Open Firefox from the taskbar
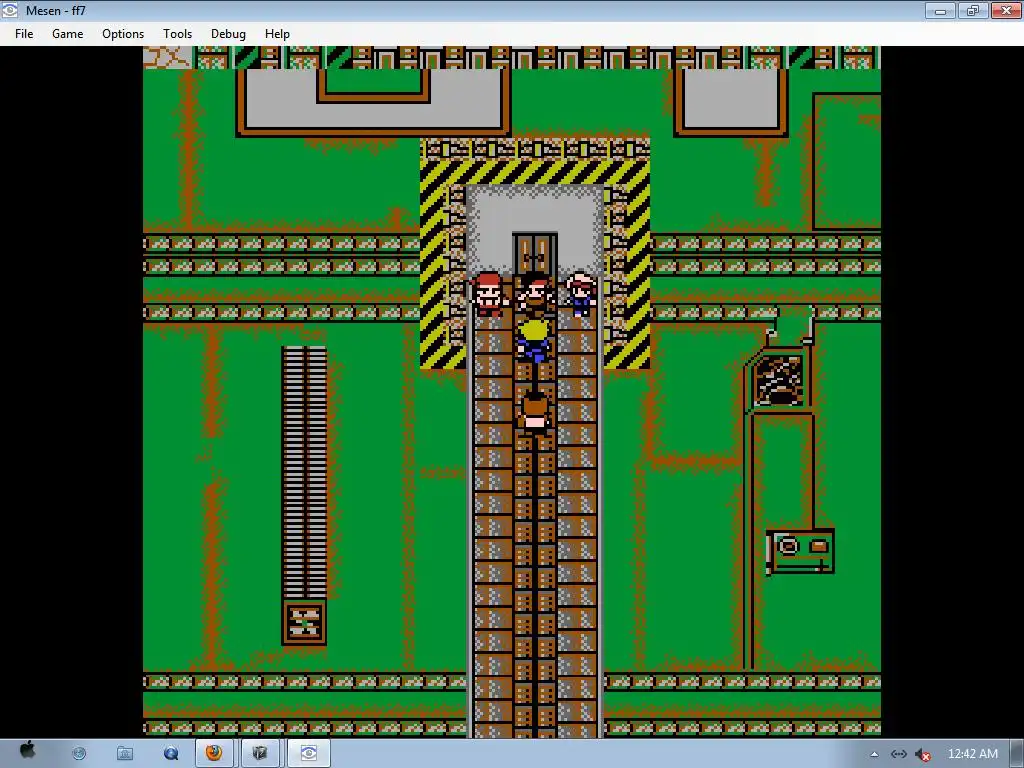The image size is (1024, 768). tap(214, 753)
